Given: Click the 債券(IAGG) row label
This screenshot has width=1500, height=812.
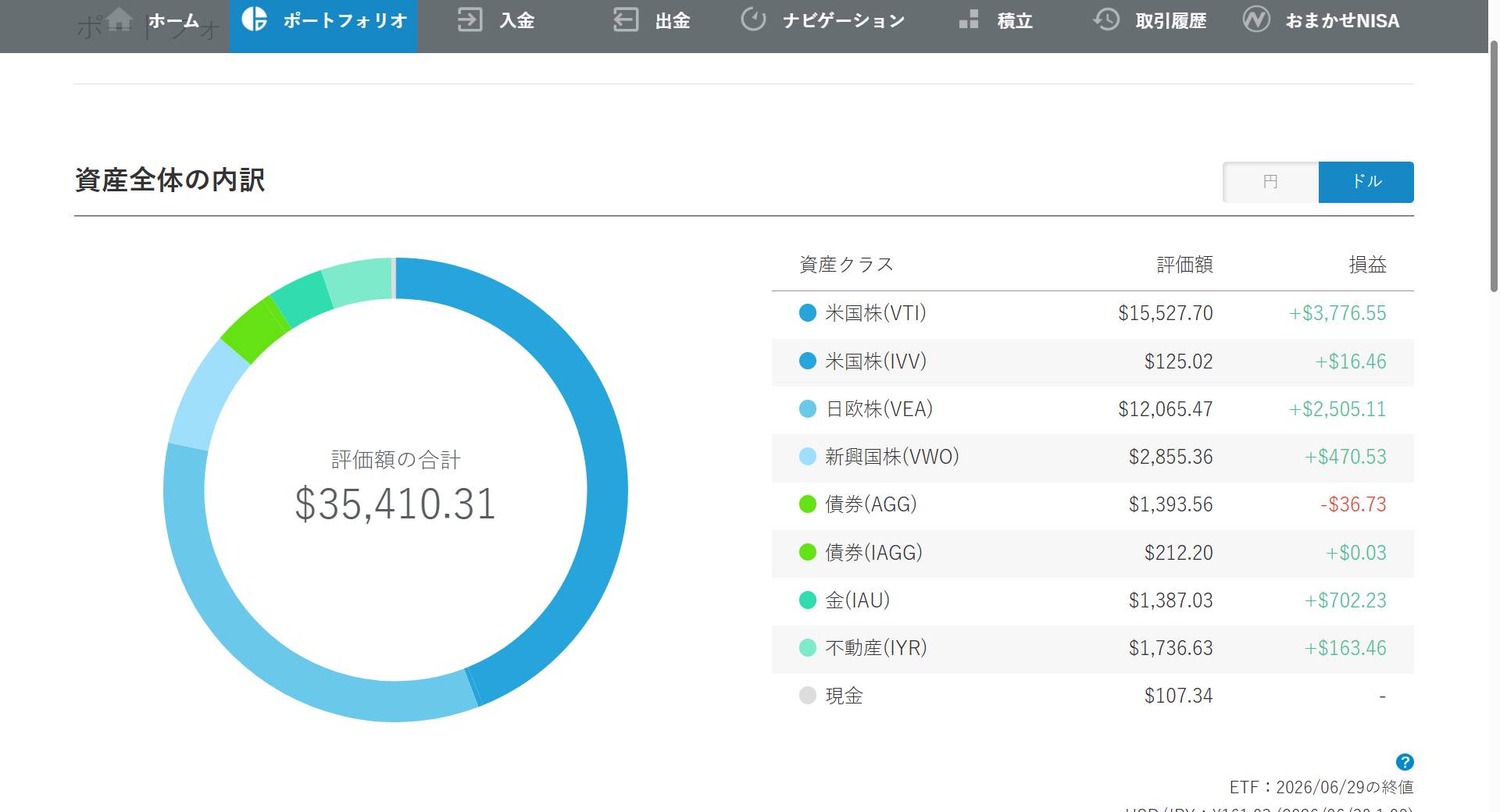Looking at the screenshot, I should click(x=874, y=553).
